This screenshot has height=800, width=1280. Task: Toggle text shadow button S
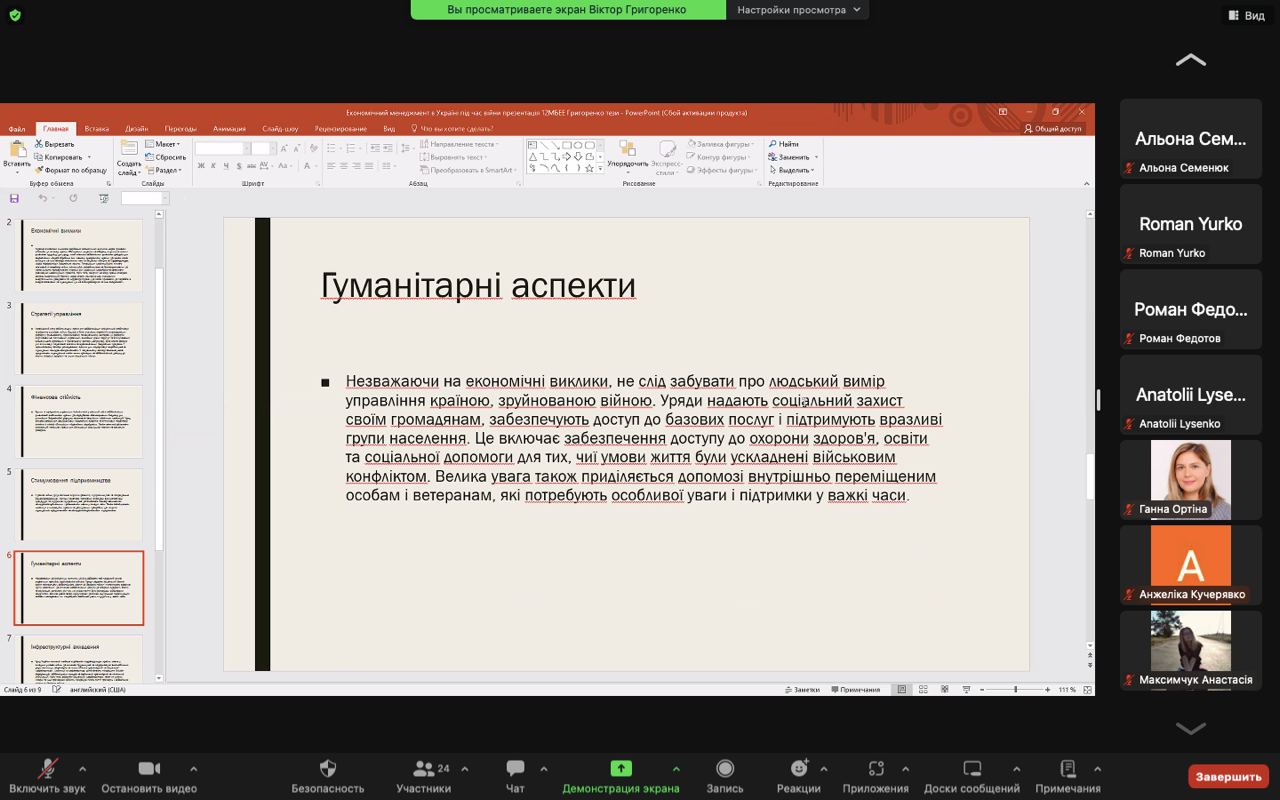[240, 166]
